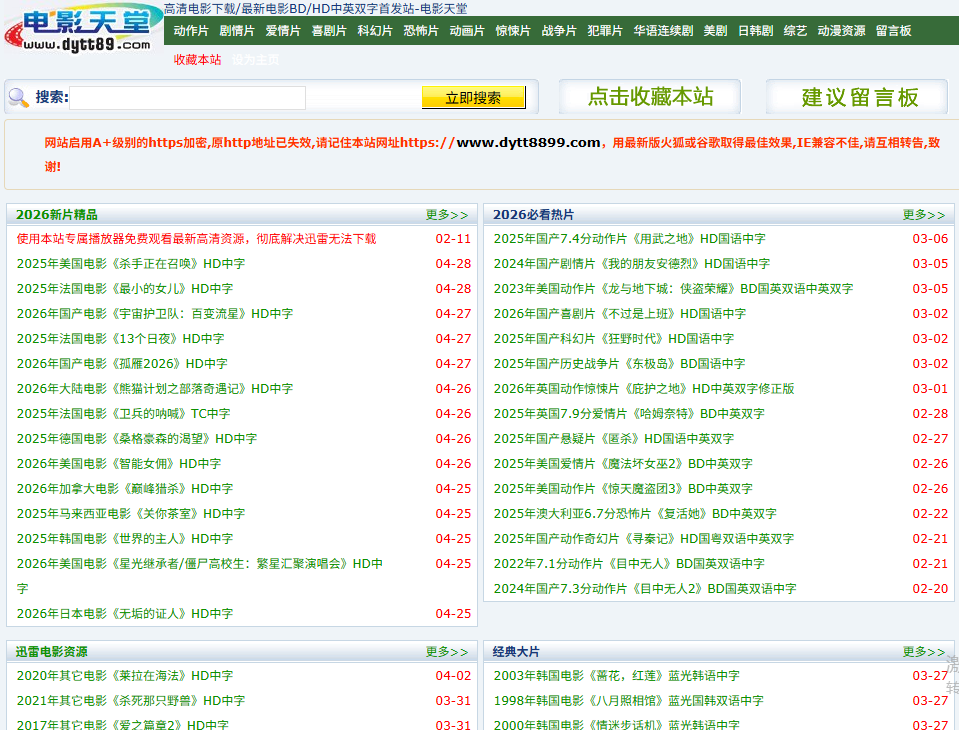The width and height of the screenshot is (959, 730).
Task: Go to the 华语连续剧 navigation tab
Action: 662,31
